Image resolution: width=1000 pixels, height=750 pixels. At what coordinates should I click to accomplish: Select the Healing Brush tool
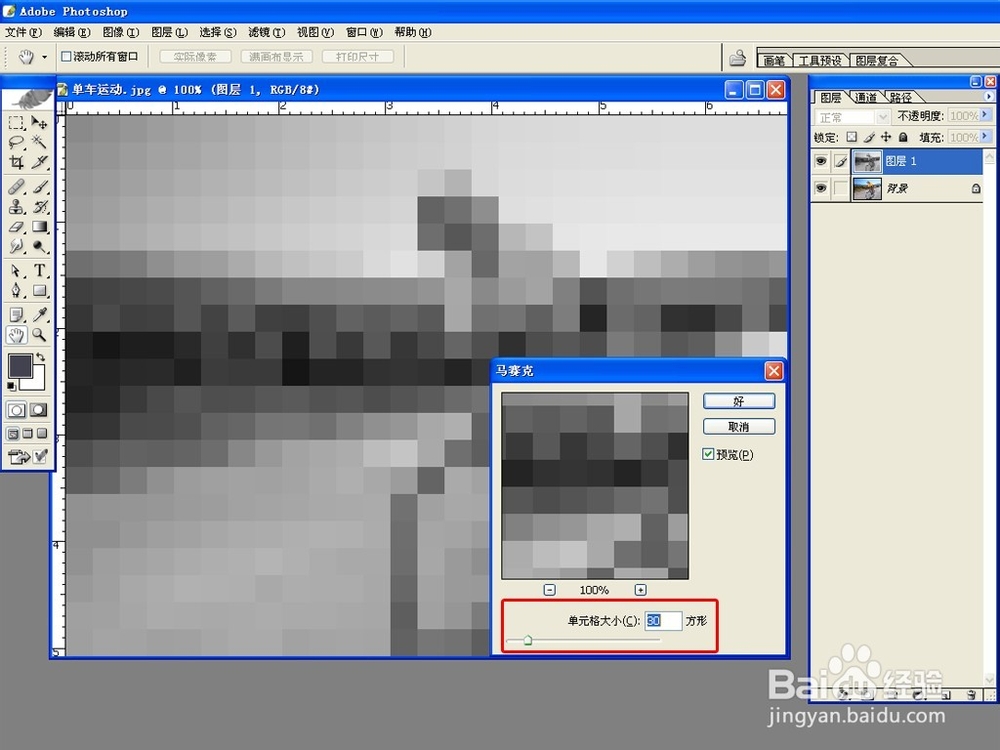pos(17,186)
